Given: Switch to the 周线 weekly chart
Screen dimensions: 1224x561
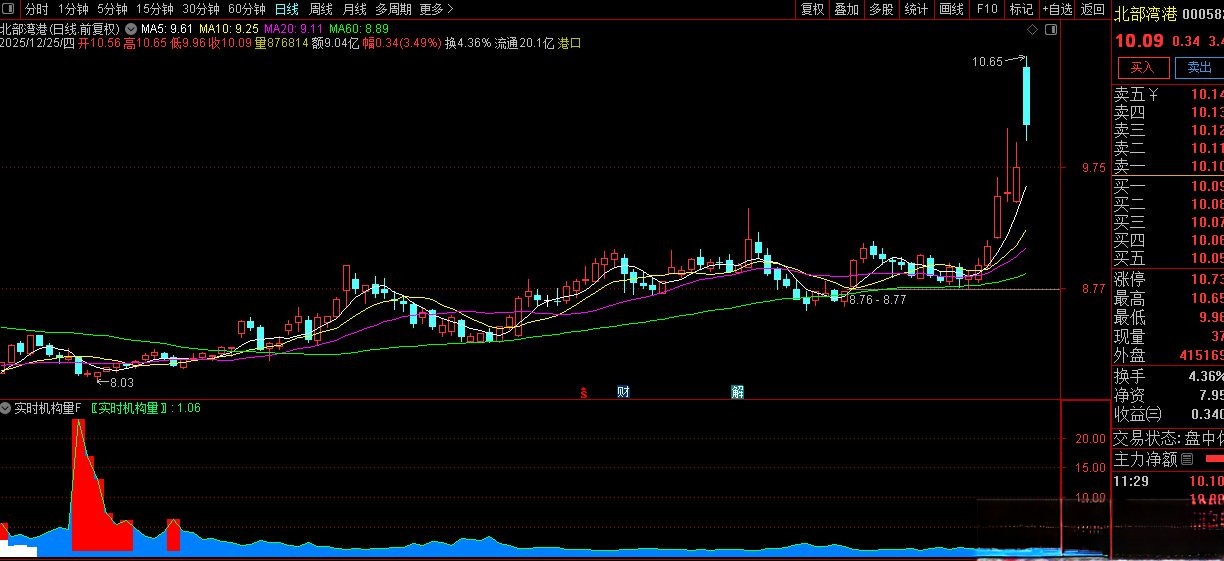Looking at the screenshot, I should point(320,9).
